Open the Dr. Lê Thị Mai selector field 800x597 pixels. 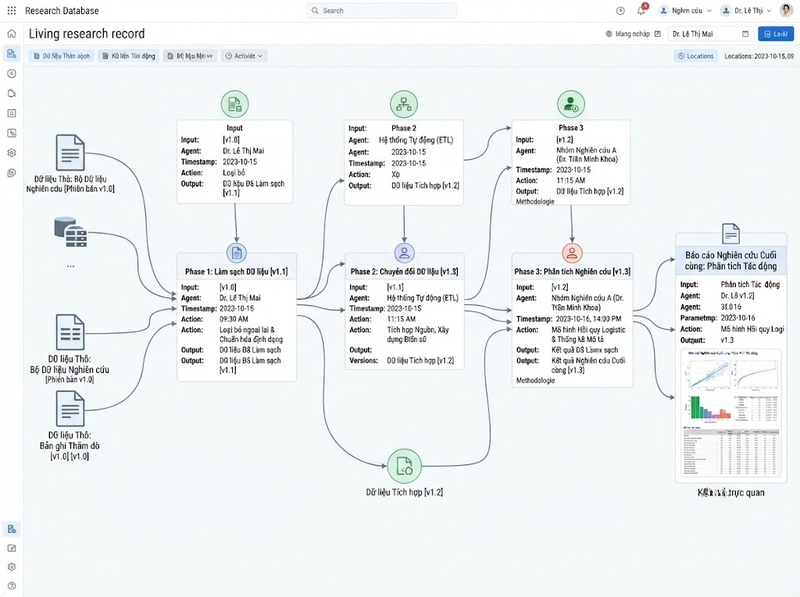point(710,34)
